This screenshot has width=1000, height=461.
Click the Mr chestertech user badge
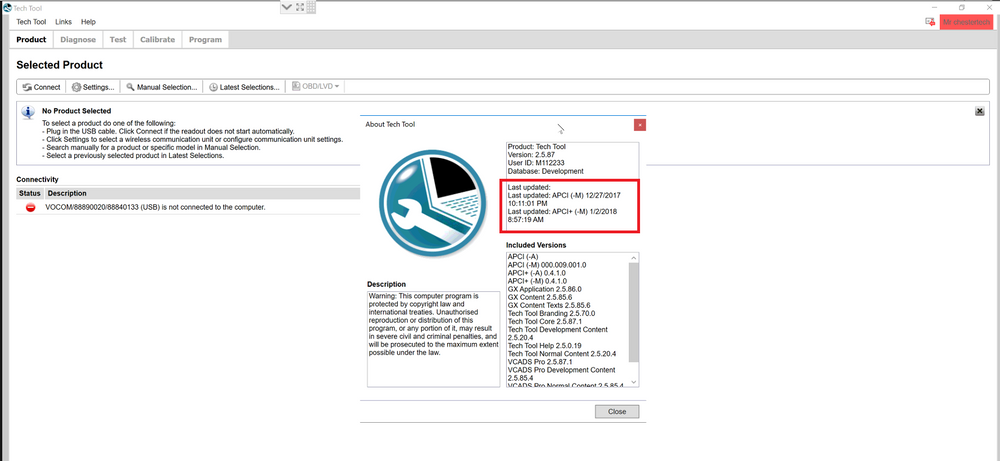[966, 22]
